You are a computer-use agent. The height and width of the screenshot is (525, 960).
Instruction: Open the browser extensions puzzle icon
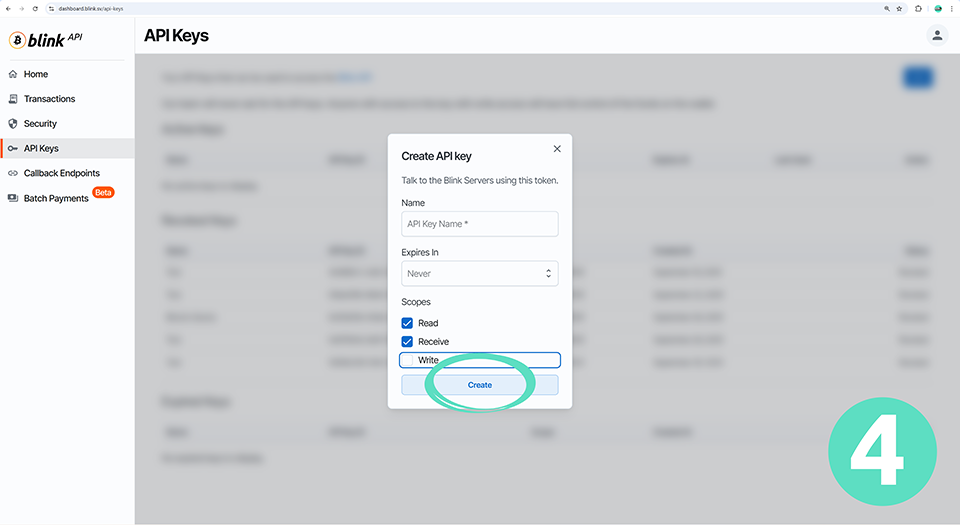919,8
